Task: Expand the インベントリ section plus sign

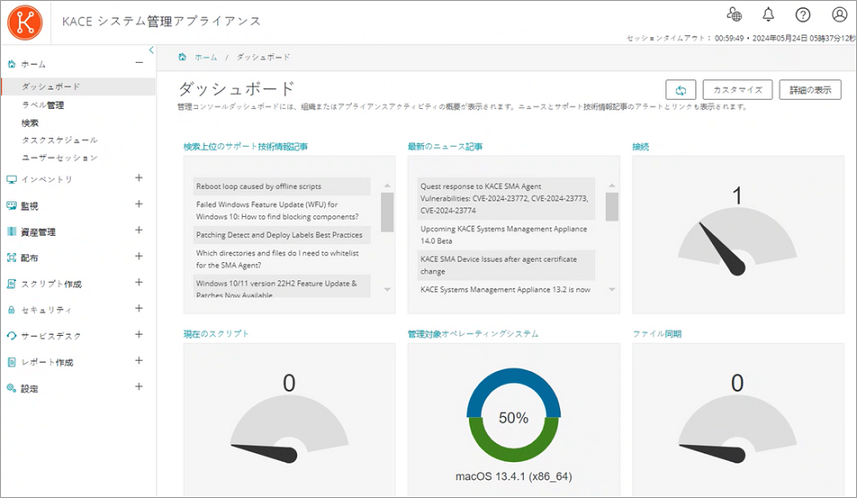Action: 139,178
